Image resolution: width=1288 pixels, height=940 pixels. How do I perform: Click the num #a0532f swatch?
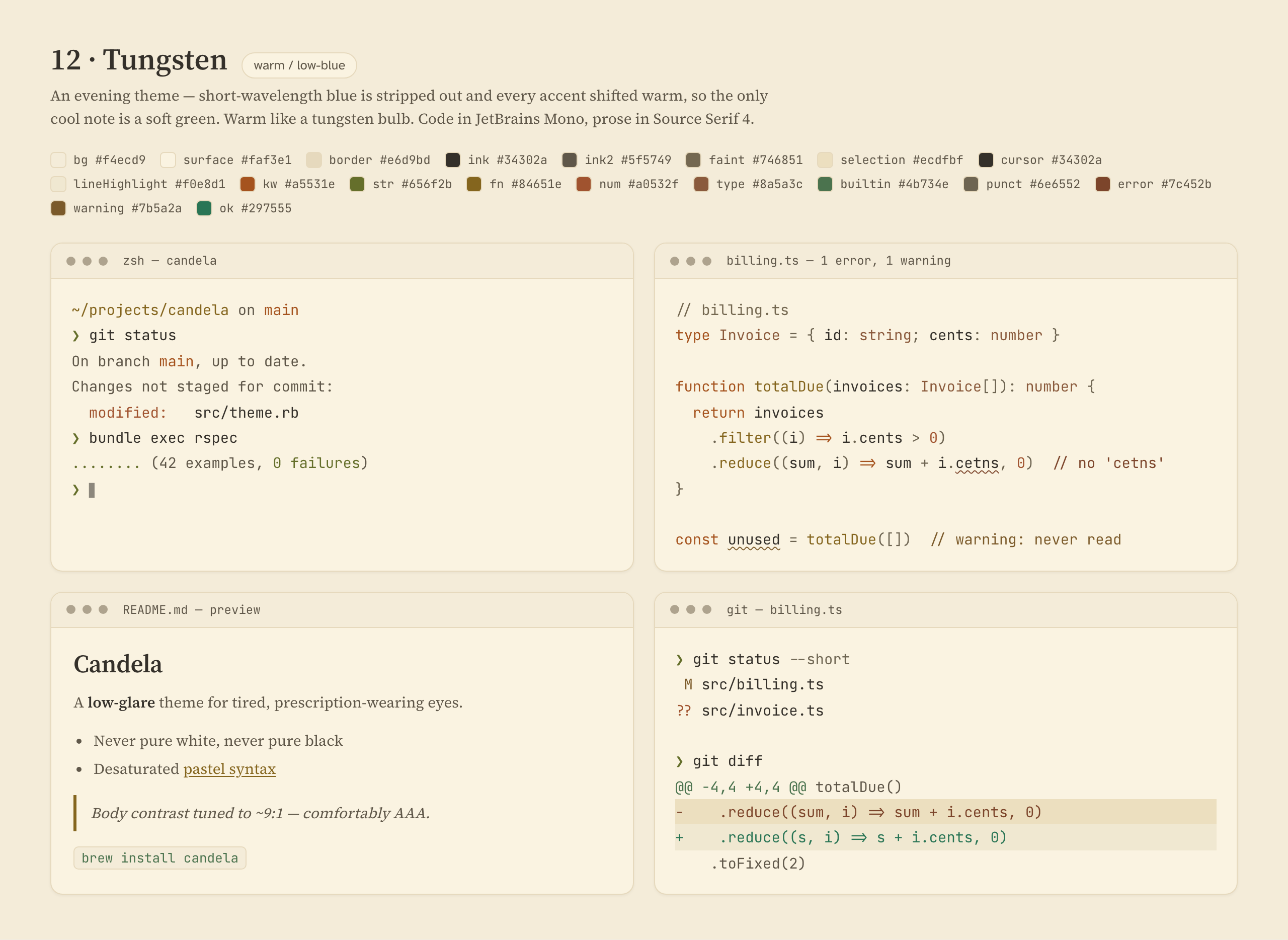coord(583,184)
